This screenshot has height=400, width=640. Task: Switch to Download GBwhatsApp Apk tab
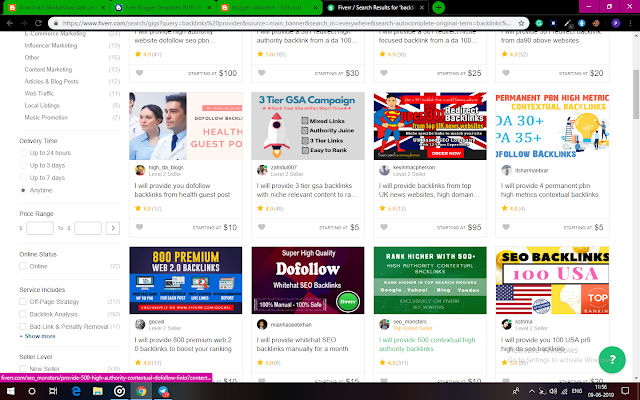coord(57,7)
